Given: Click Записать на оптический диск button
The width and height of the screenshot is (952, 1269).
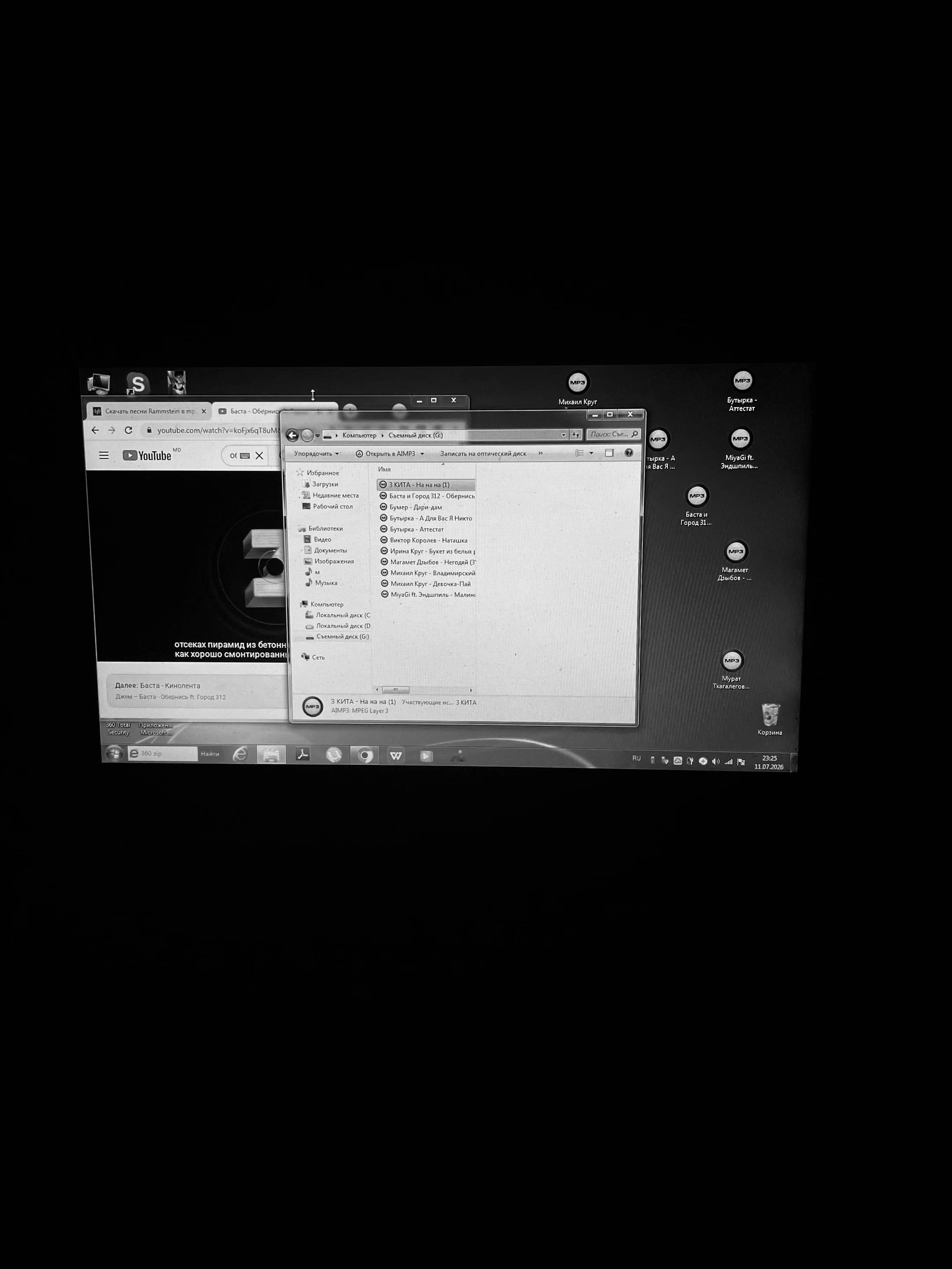Looking at the screenshot, I should click(483, 454).
